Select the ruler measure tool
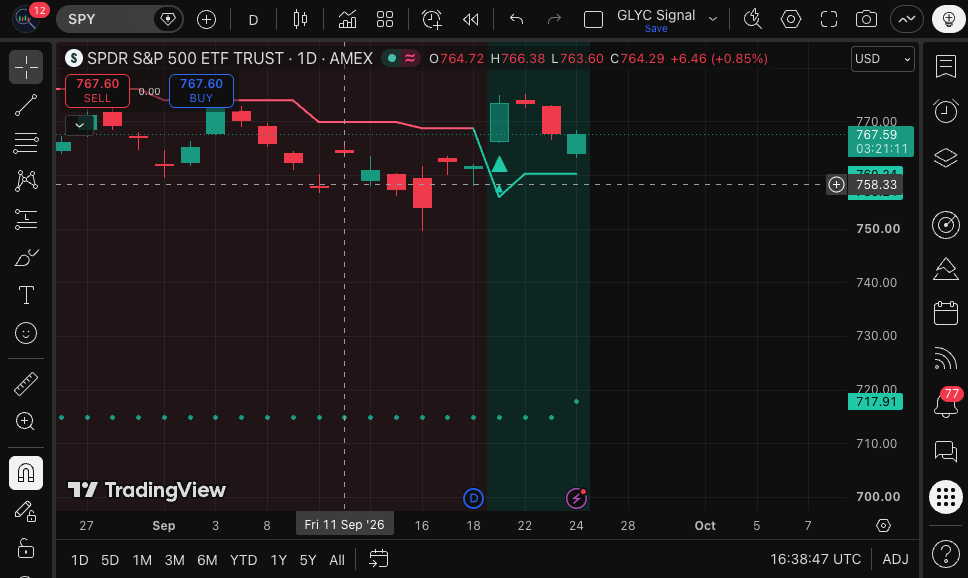The image size is (968, 578). [26, 383]
